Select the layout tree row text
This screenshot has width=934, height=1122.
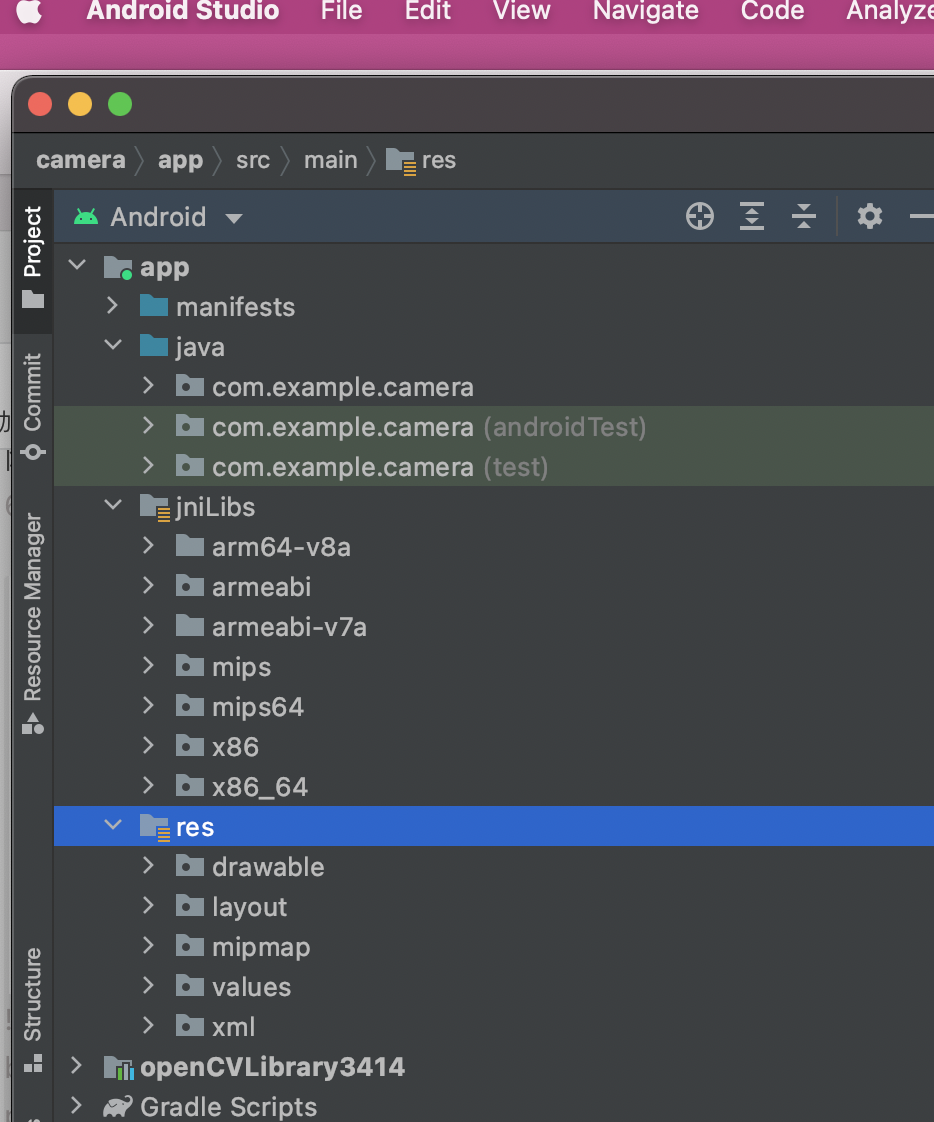(250, 907)
